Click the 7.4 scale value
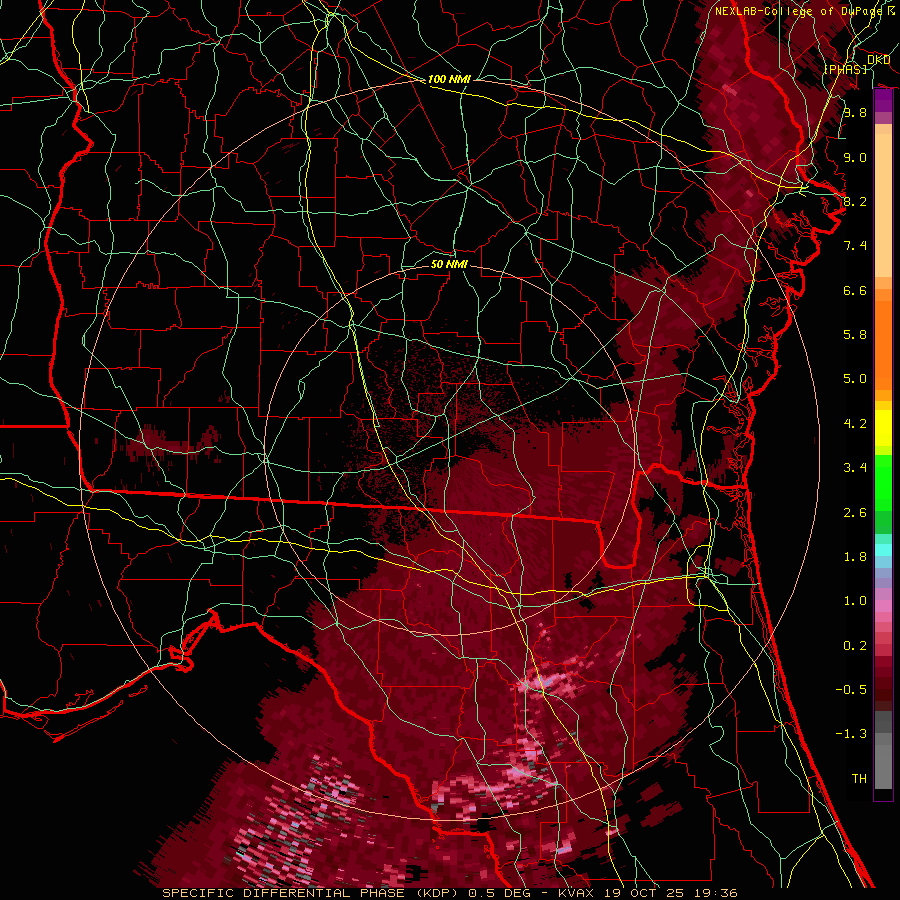 tap(855, 246)
